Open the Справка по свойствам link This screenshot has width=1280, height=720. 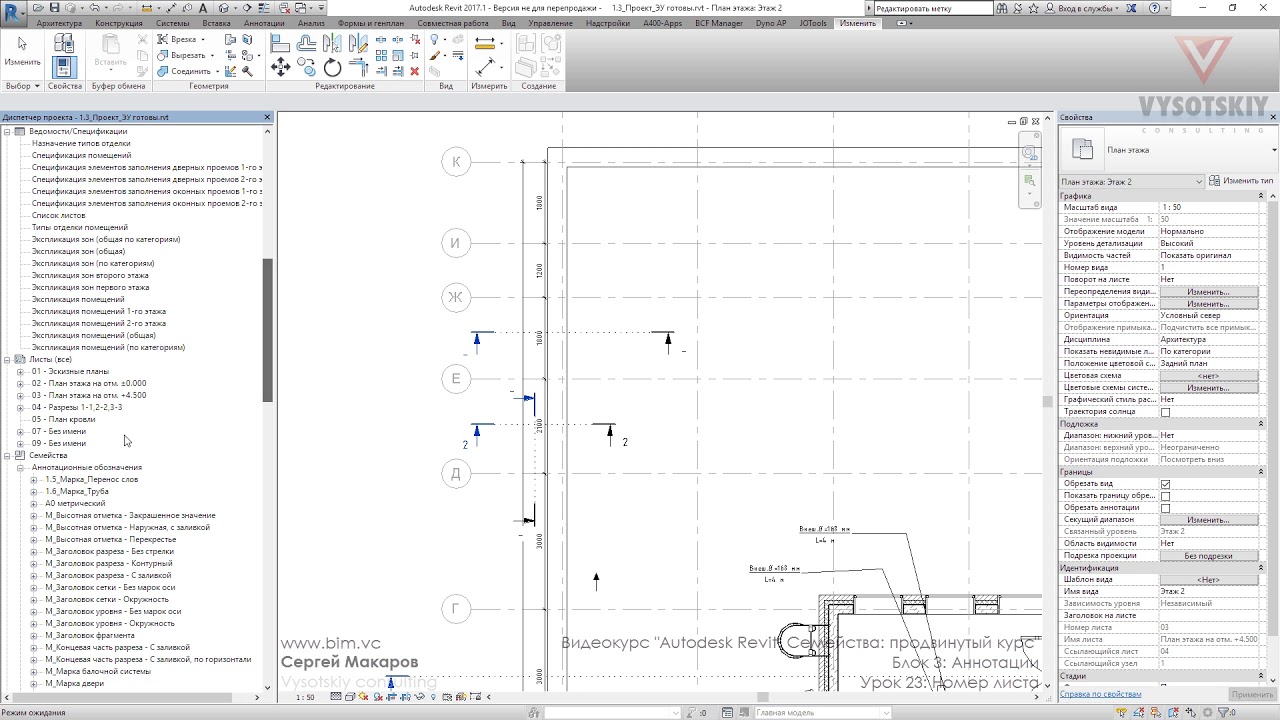click(x=1101, y=694)
